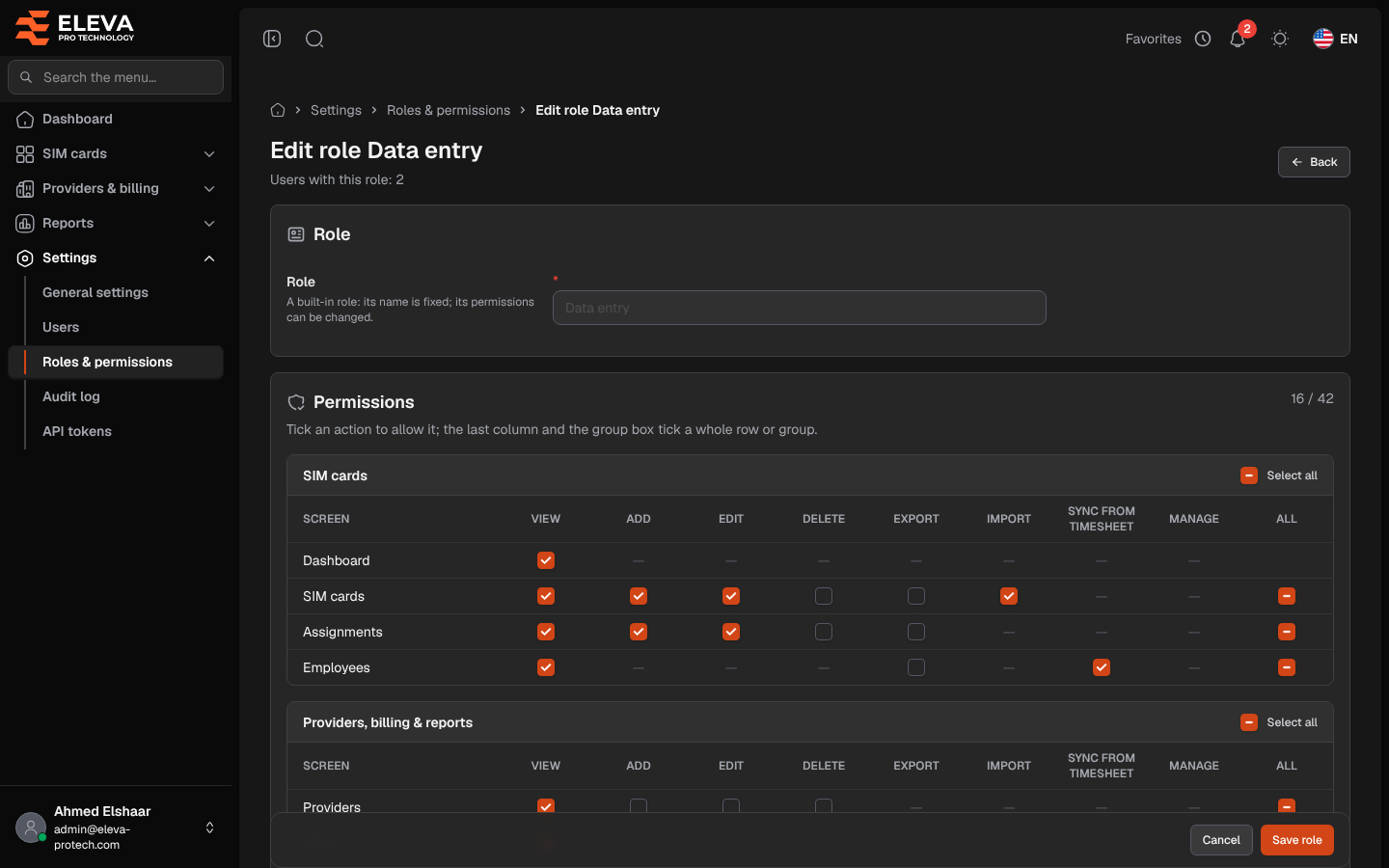Untick the SIM cards Import permission checkbox
The image size is (1389, 868).
tap(1009, 596)
